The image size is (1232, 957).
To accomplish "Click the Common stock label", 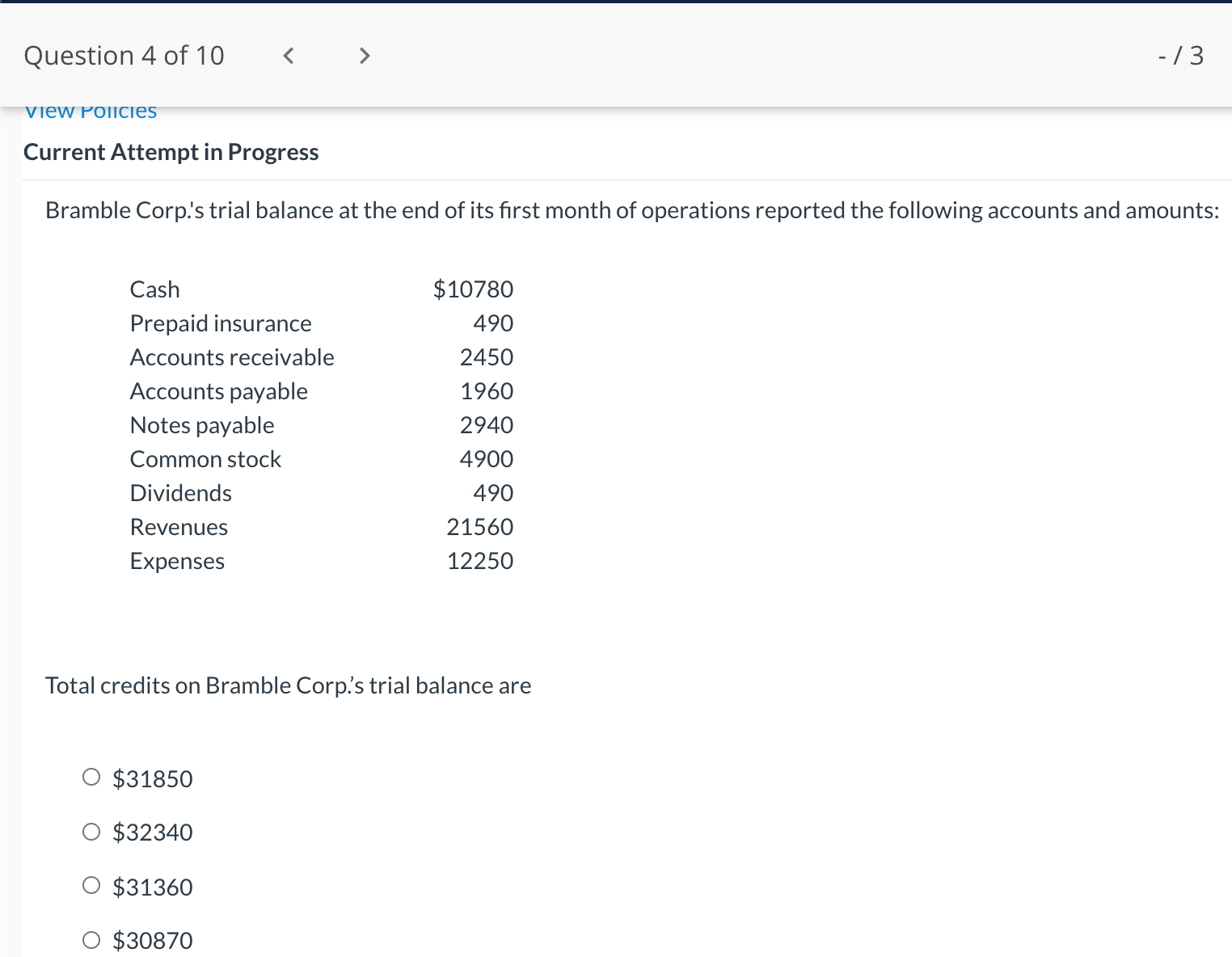I will tap(205, 459).
